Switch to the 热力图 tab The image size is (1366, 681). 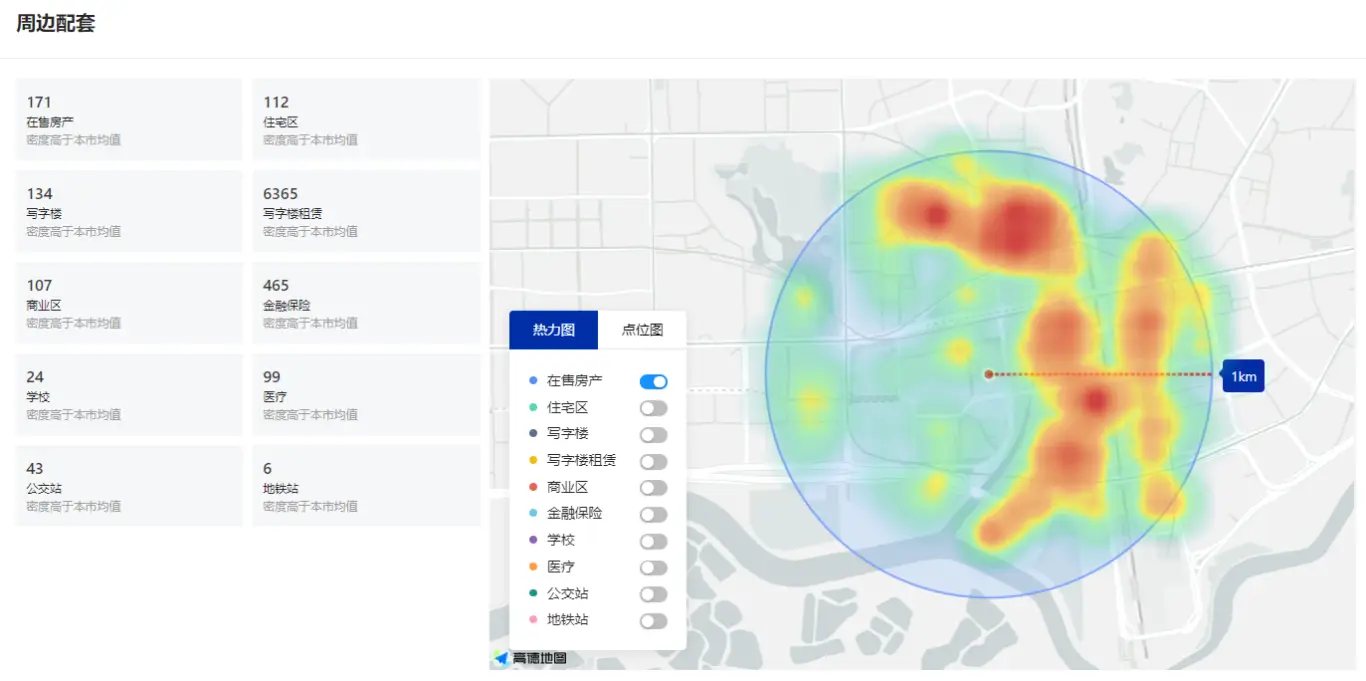[x=553, y=330]
